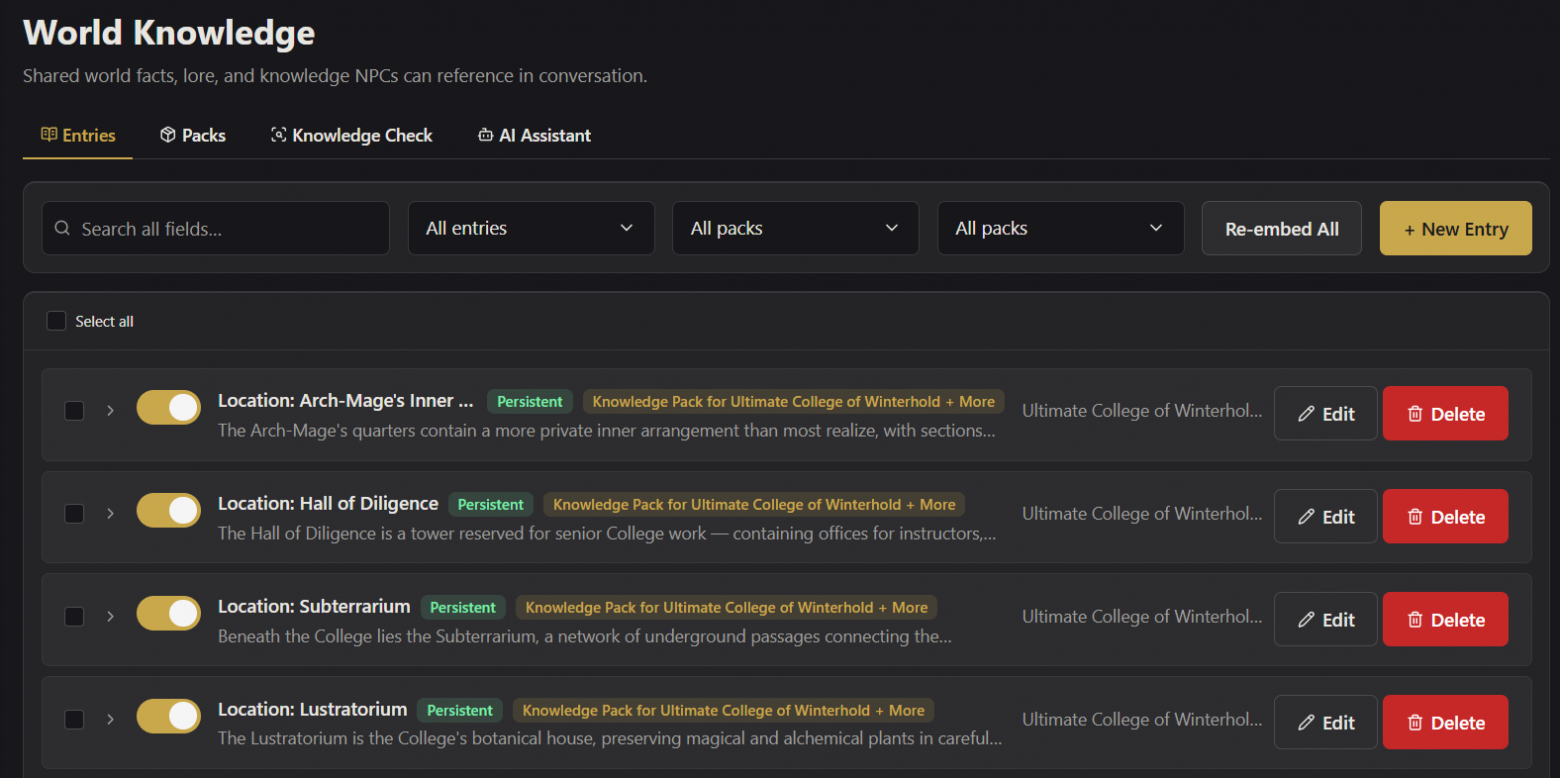Tick checkbox for Hall of Diligence entry
The height and width of the screenshot is (778, 1560).
point(74,514)
